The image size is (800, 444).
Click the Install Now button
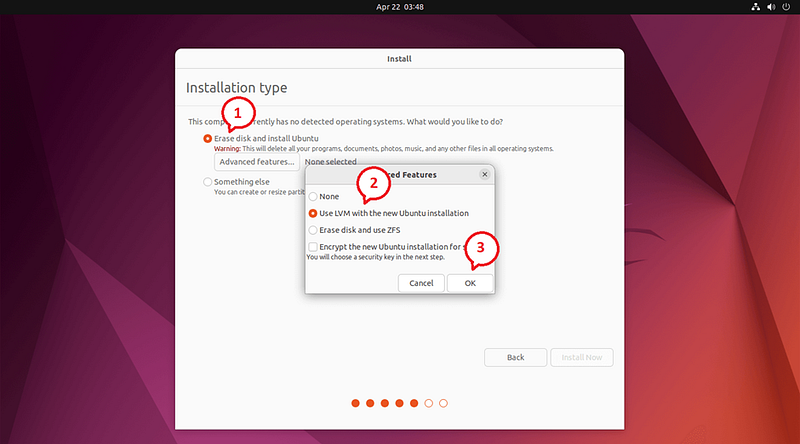582,357
